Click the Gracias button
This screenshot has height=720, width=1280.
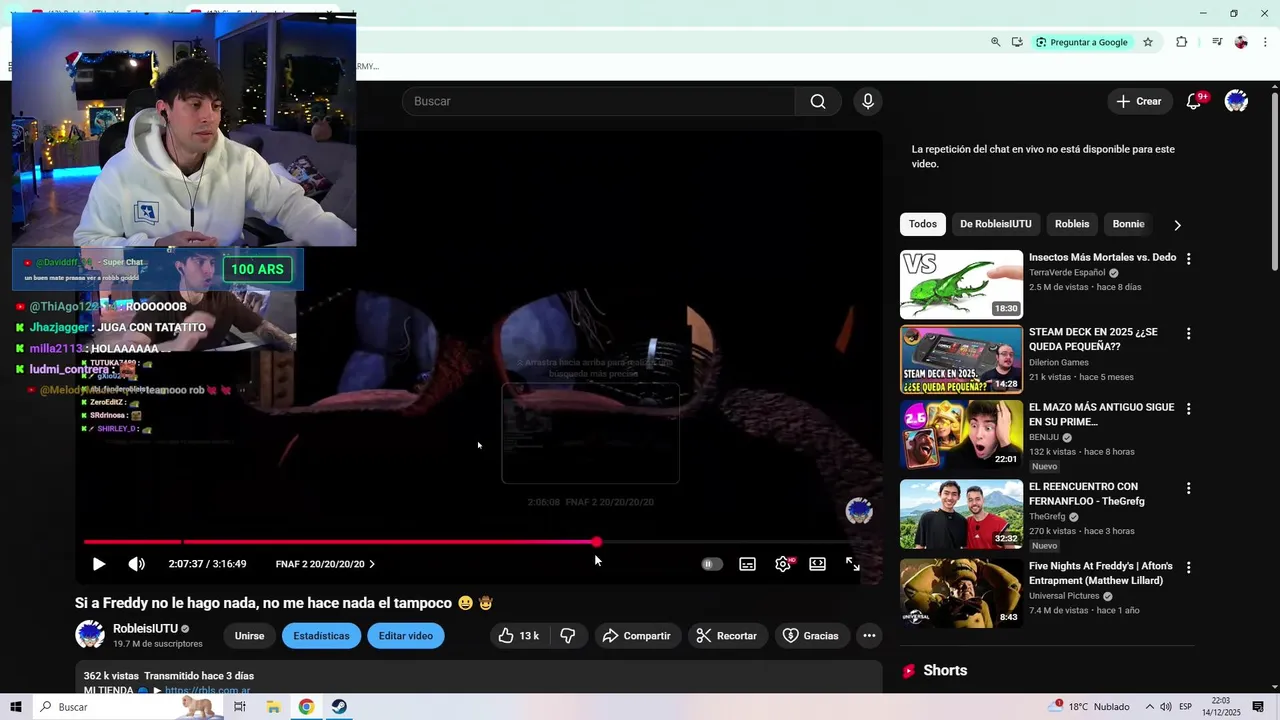click(x=811, y=636)
